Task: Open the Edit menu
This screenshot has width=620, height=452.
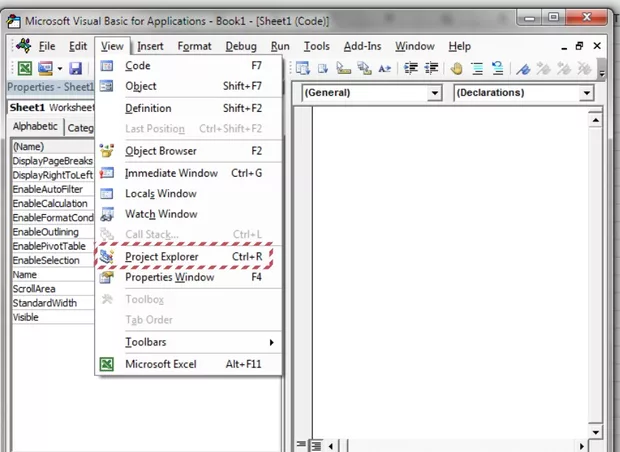Action: pyautogui.click(x=78, y=46)
